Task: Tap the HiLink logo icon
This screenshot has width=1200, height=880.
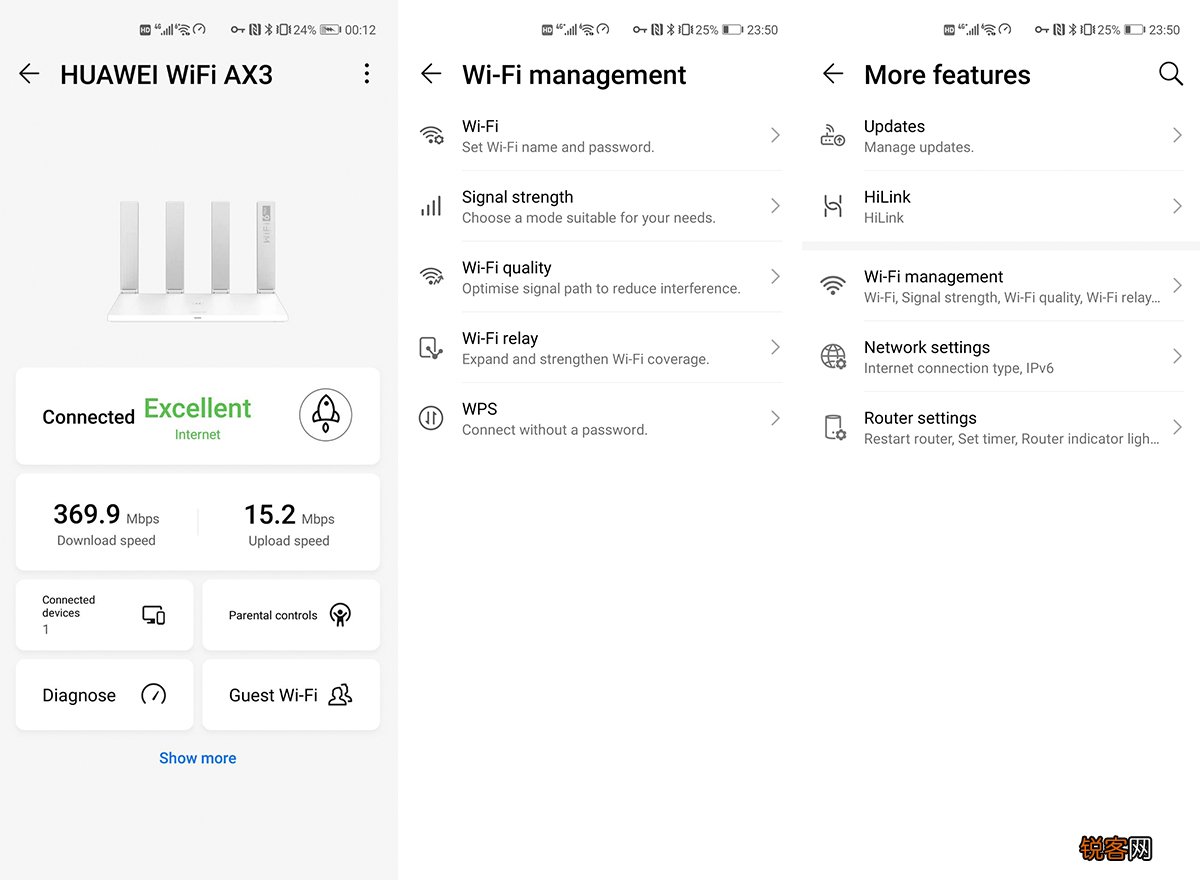Action: pyautogui.click(x=833, y=207)
